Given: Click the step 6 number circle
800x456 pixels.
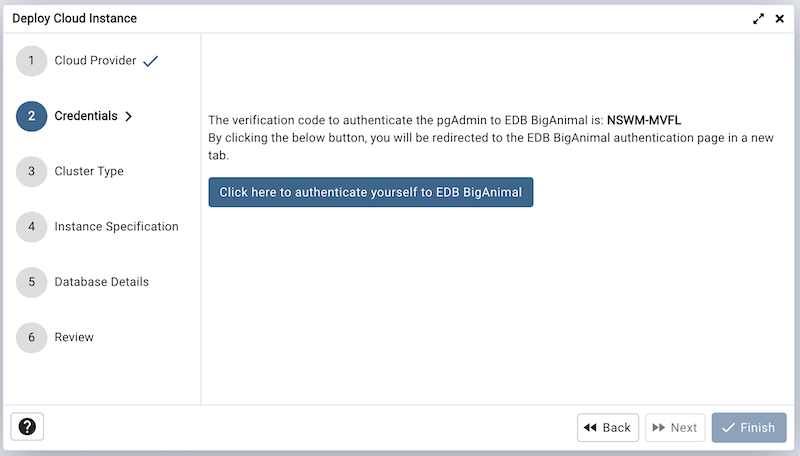Looking at the screenshot, I should (x=31, y=337).
